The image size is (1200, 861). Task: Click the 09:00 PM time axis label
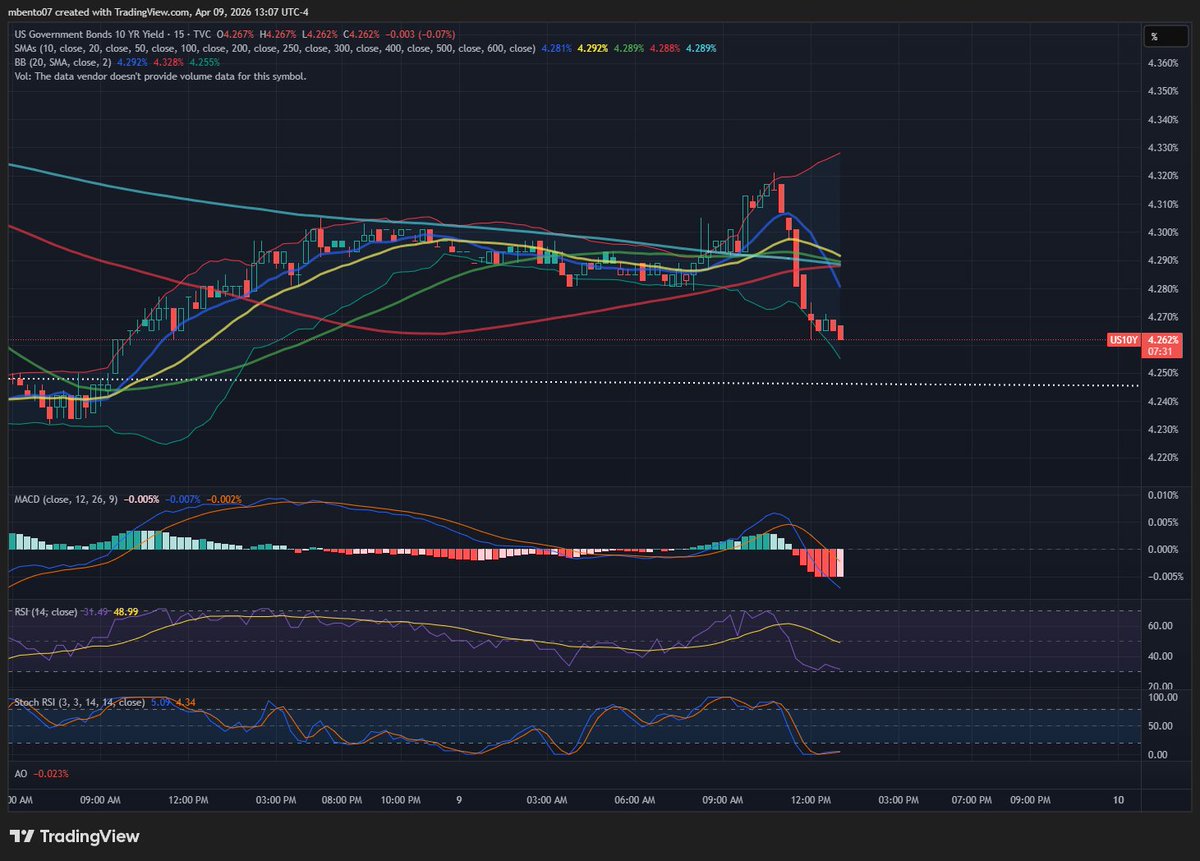(1031, 800)
